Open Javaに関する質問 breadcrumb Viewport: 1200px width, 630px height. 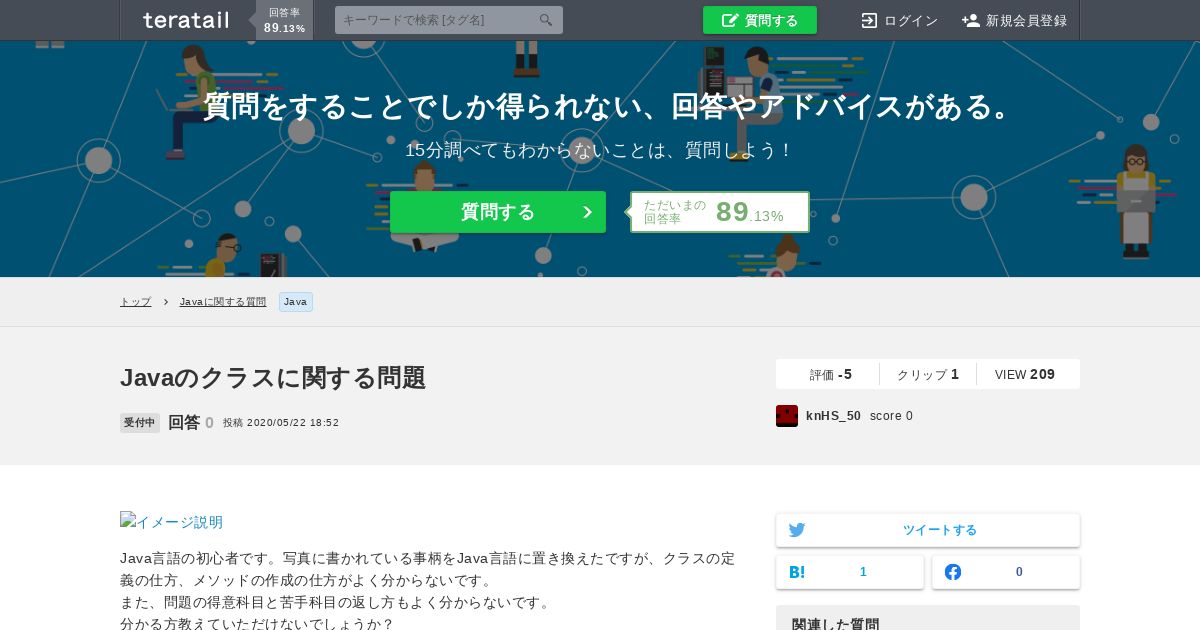click(223, 302)
